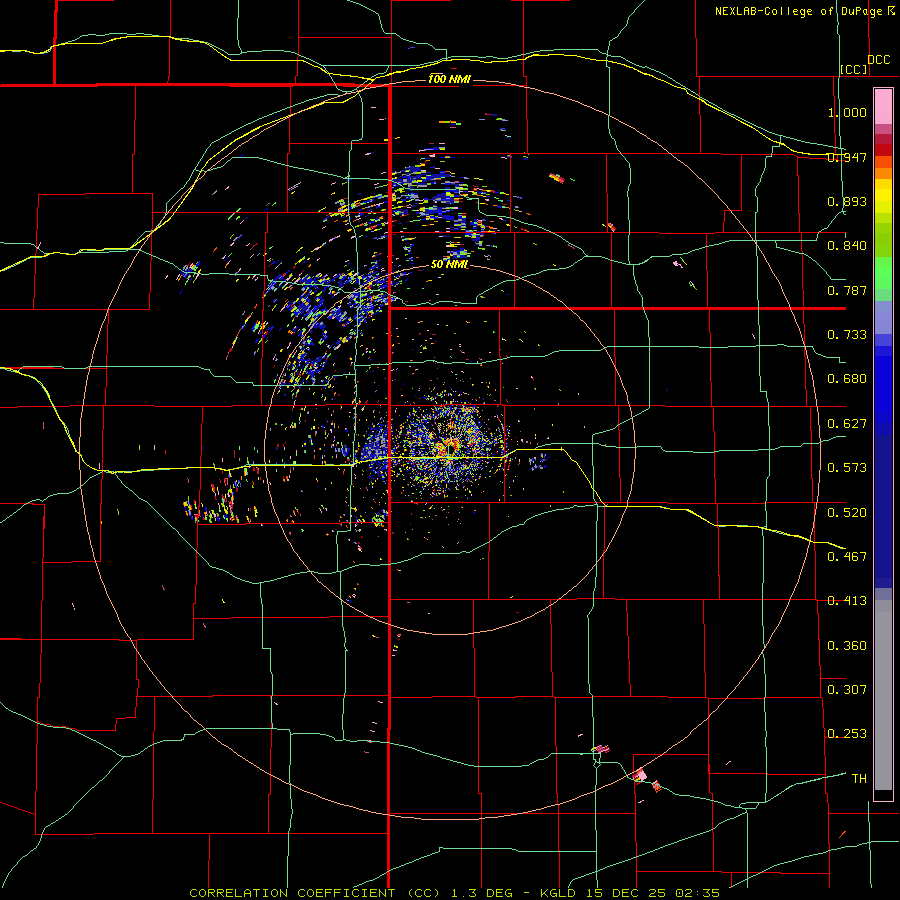
Task: Click the [CC] color scale header
Action: coord(854,69)
